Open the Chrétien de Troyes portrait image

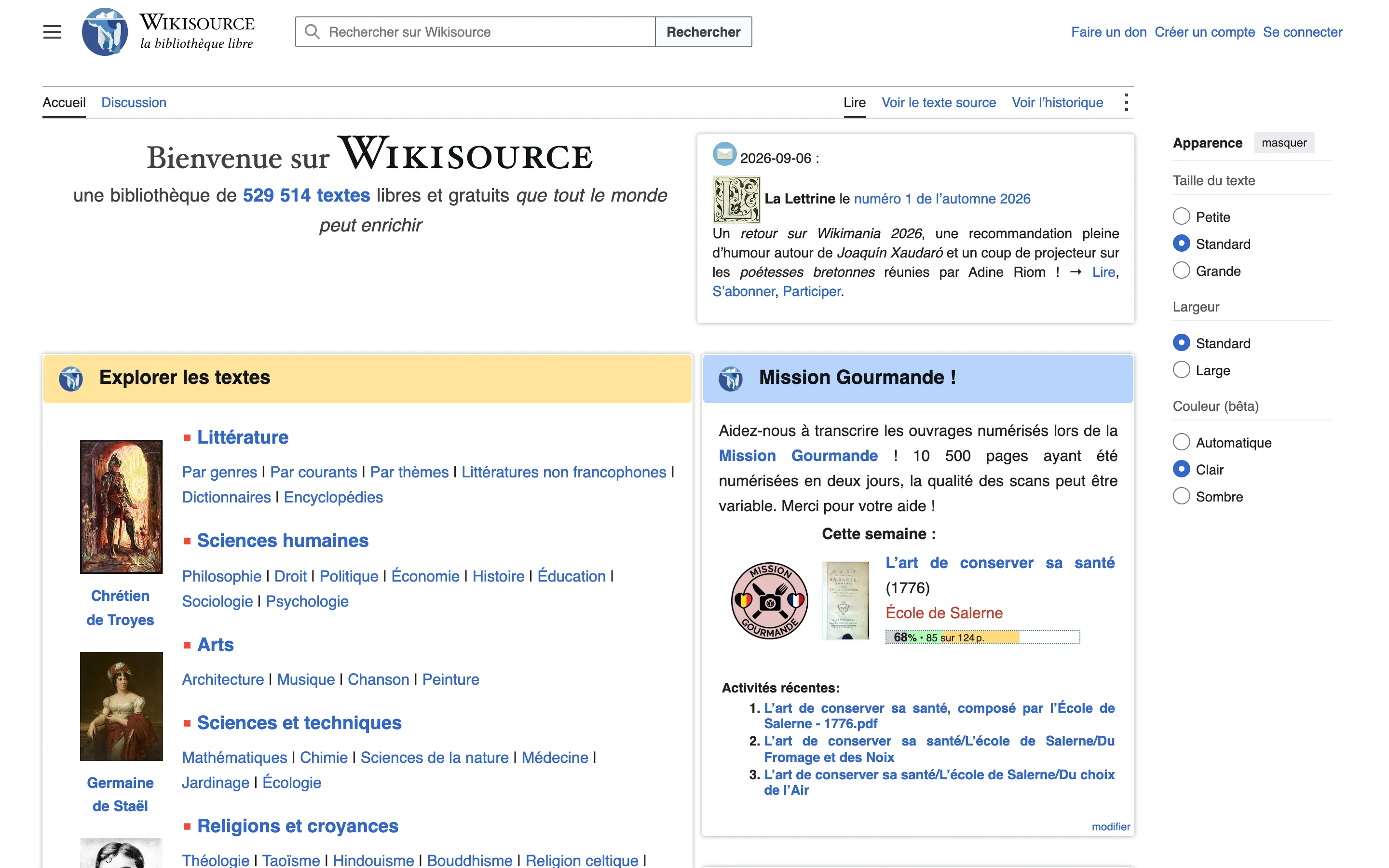tap(121, 506)
